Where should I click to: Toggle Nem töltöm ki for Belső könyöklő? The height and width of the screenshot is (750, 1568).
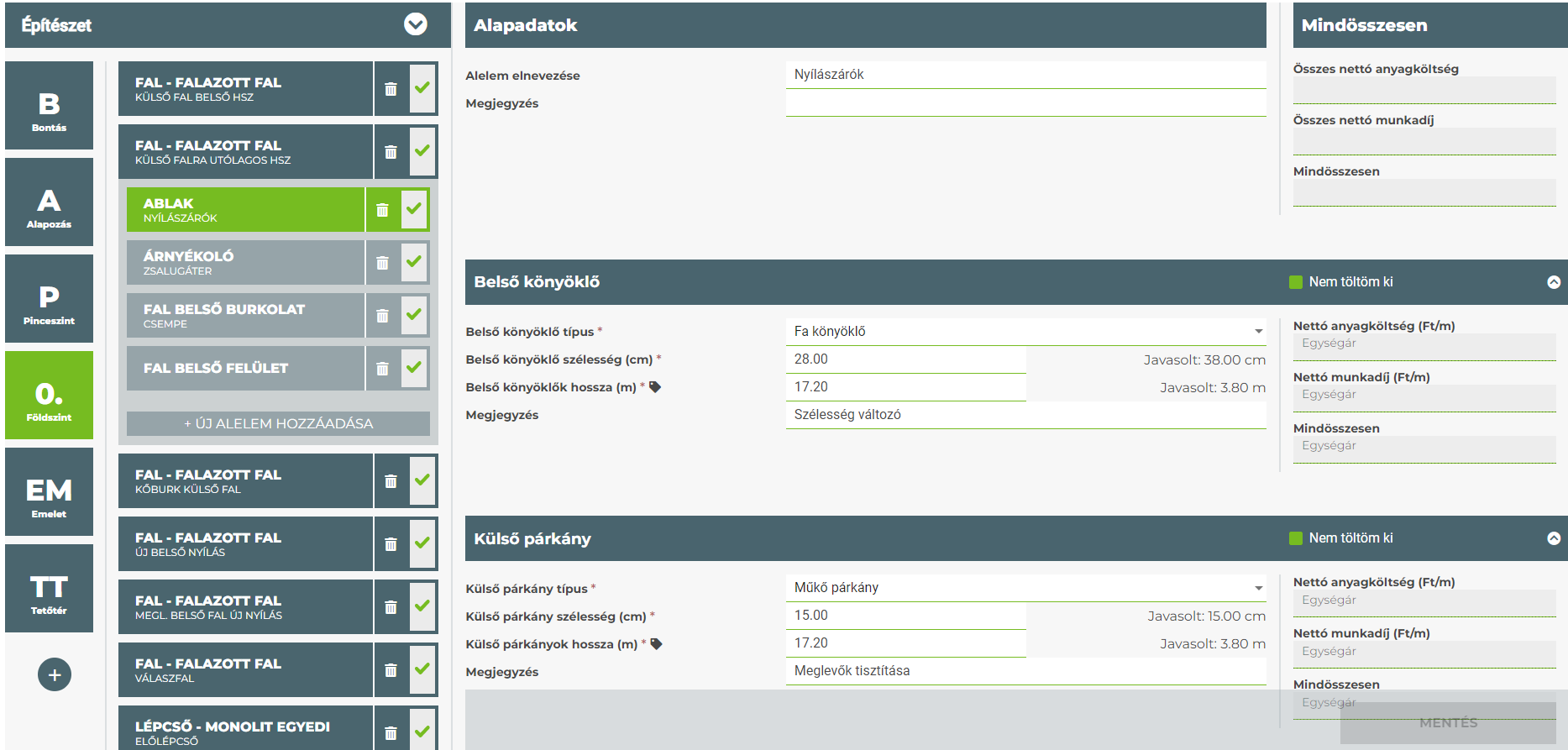[1296, 282]
